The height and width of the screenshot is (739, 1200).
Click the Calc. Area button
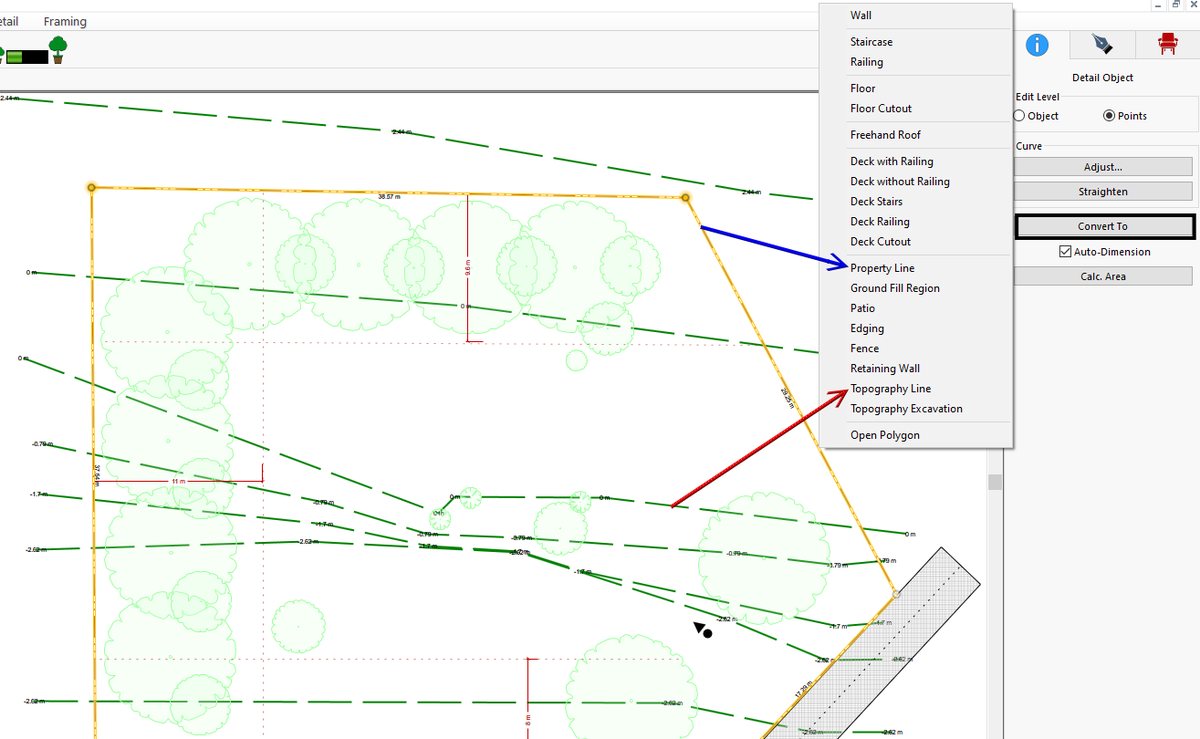1103,276
